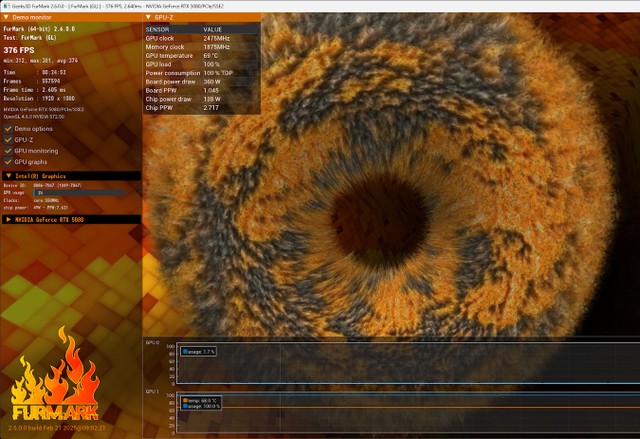Select the Memory clock sensor row

[202, 47]
